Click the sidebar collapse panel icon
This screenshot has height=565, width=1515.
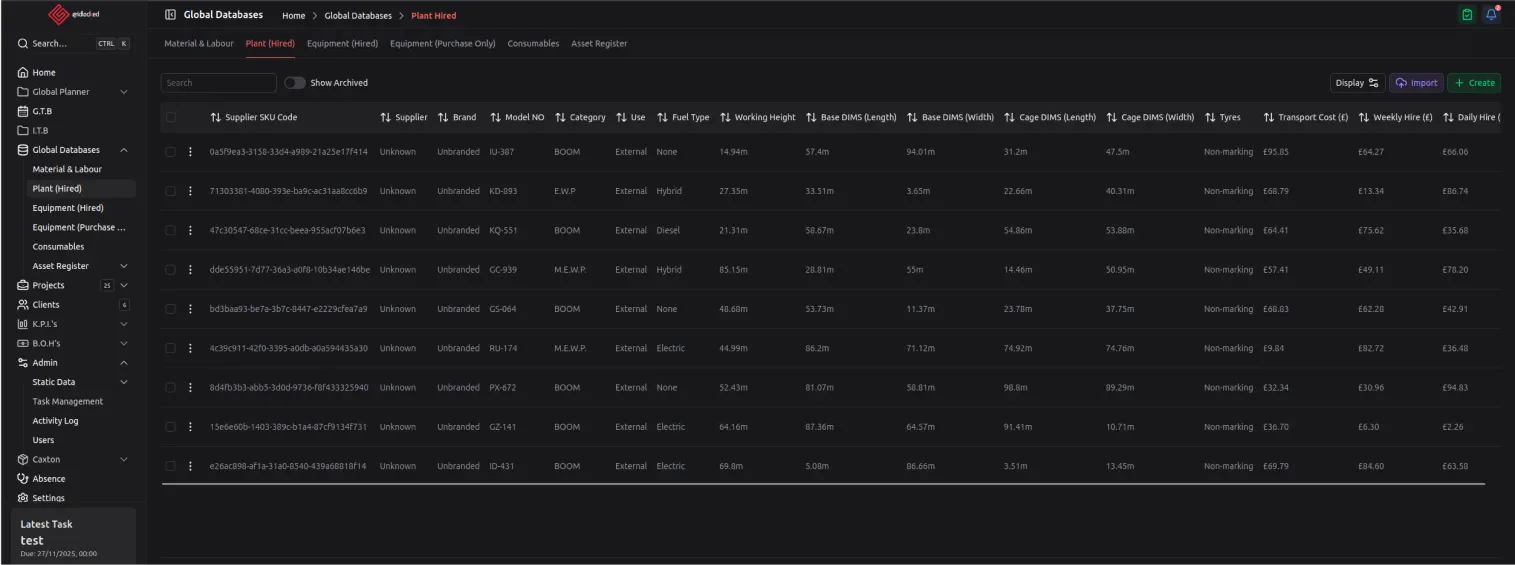pyautogui.click(x=170, y=15)
